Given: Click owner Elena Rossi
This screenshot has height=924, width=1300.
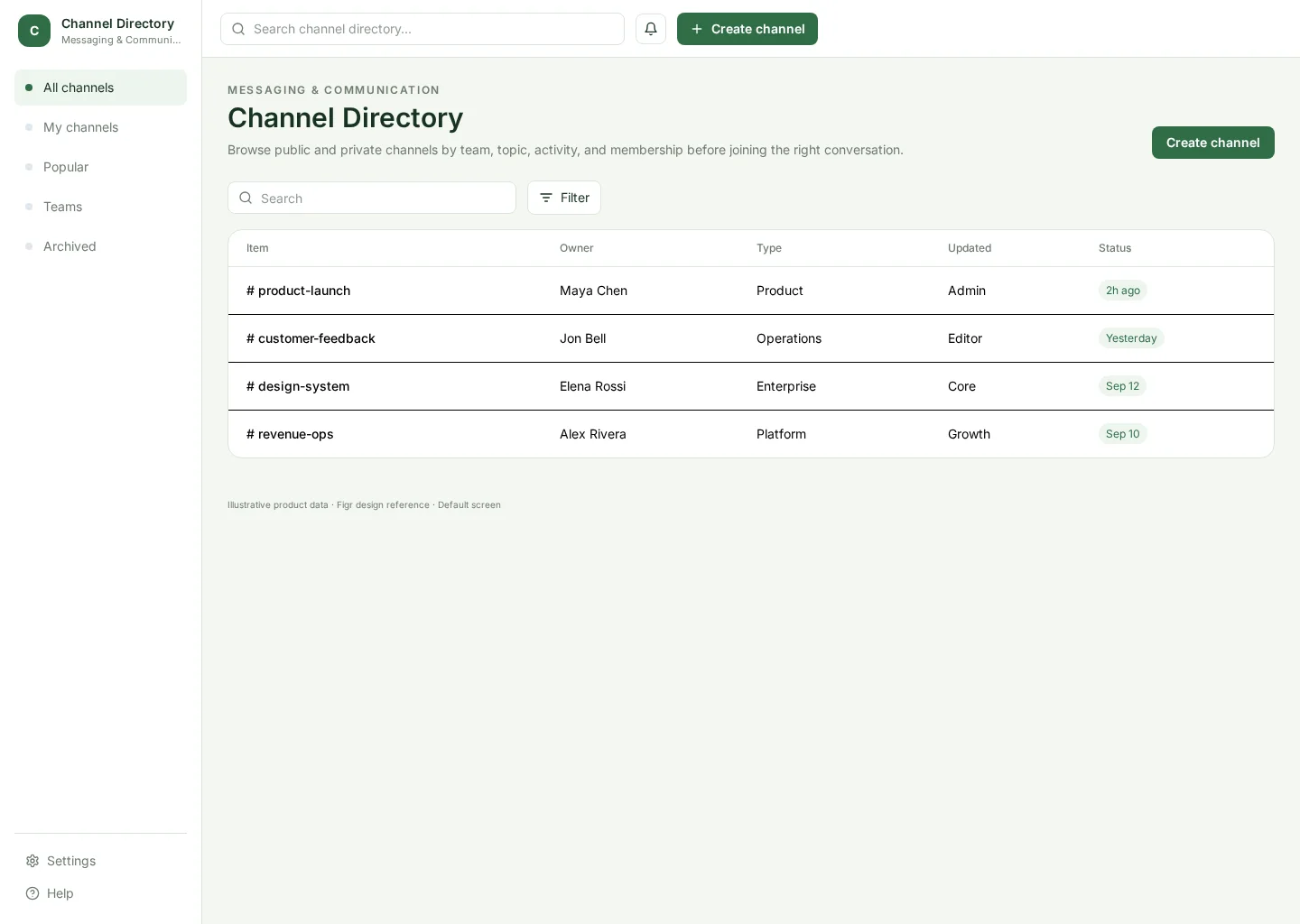Looking at the screenshot, I should point(592,386).
